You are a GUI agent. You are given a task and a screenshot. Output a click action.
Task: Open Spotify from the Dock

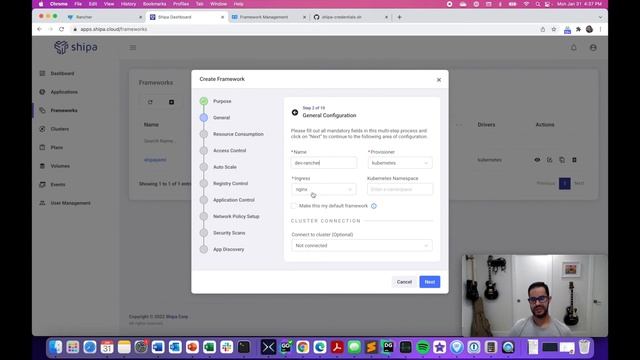(423, 347)
